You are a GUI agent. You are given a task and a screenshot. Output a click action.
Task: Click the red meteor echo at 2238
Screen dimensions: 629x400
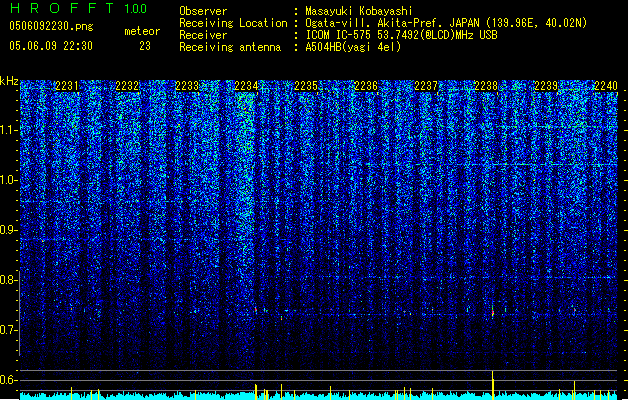(493, 312)
